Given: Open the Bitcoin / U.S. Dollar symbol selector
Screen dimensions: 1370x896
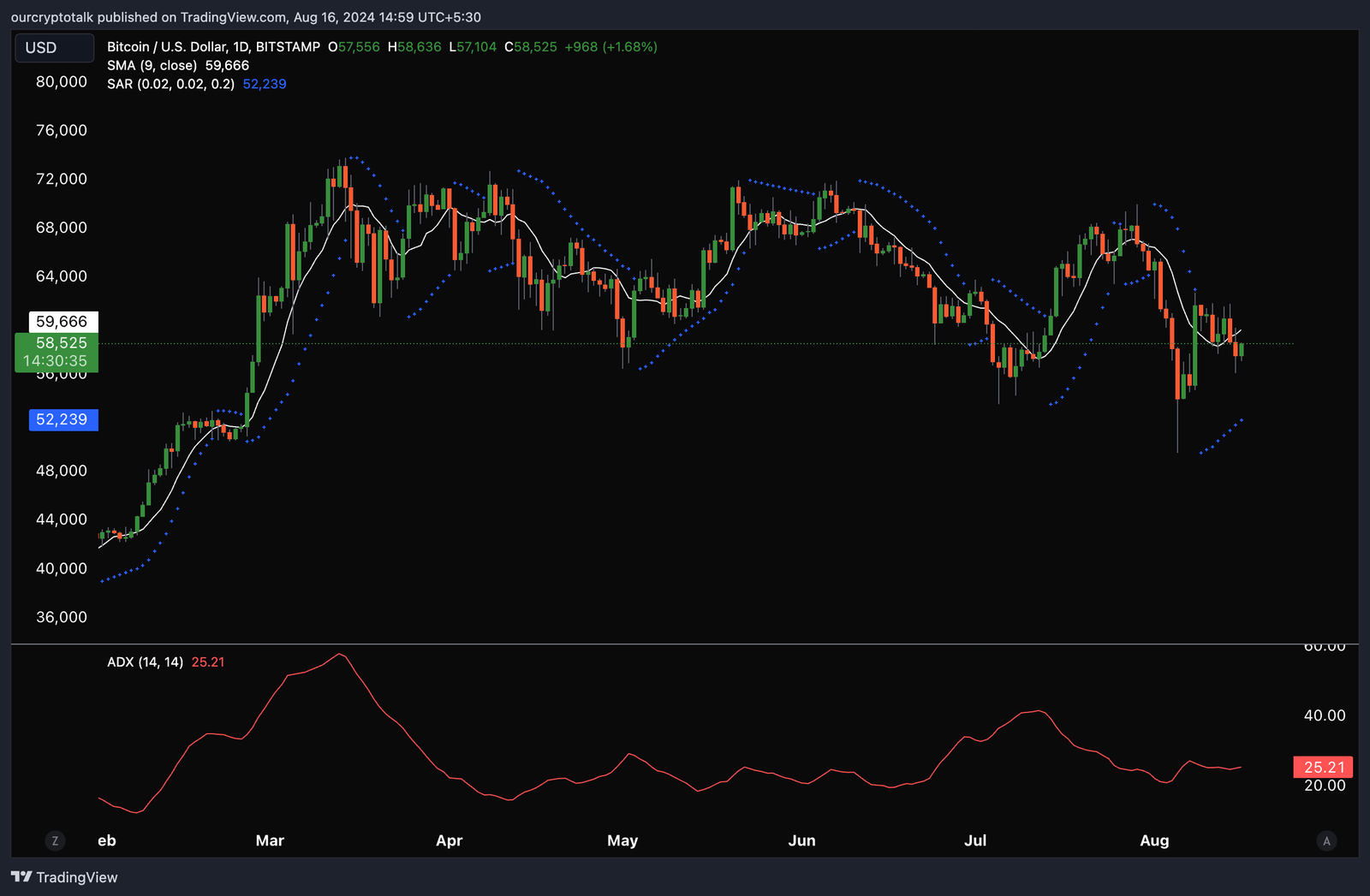Looking at the screenshot, I should (167, 47).
